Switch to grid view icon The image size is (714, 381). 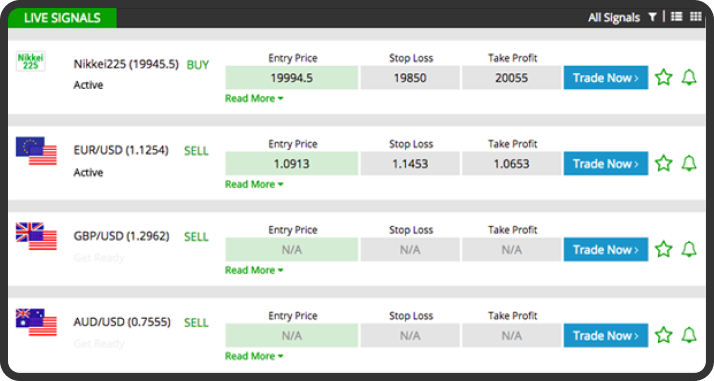click(x=696, y=17)
